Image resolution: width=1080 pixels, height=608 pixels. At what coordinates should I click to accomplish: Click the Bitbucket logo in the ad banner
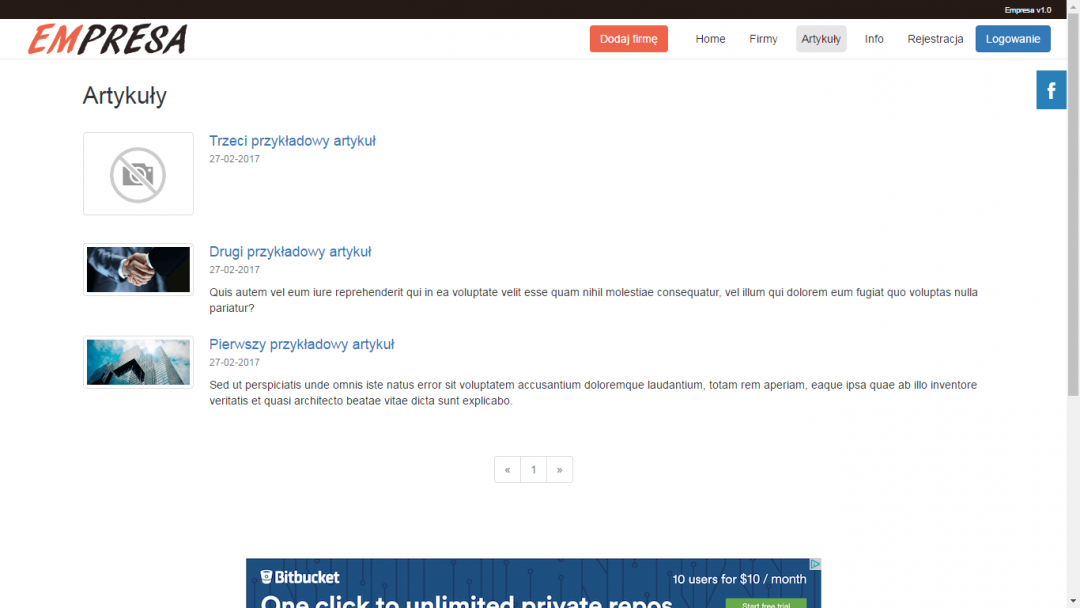(300, 577)
